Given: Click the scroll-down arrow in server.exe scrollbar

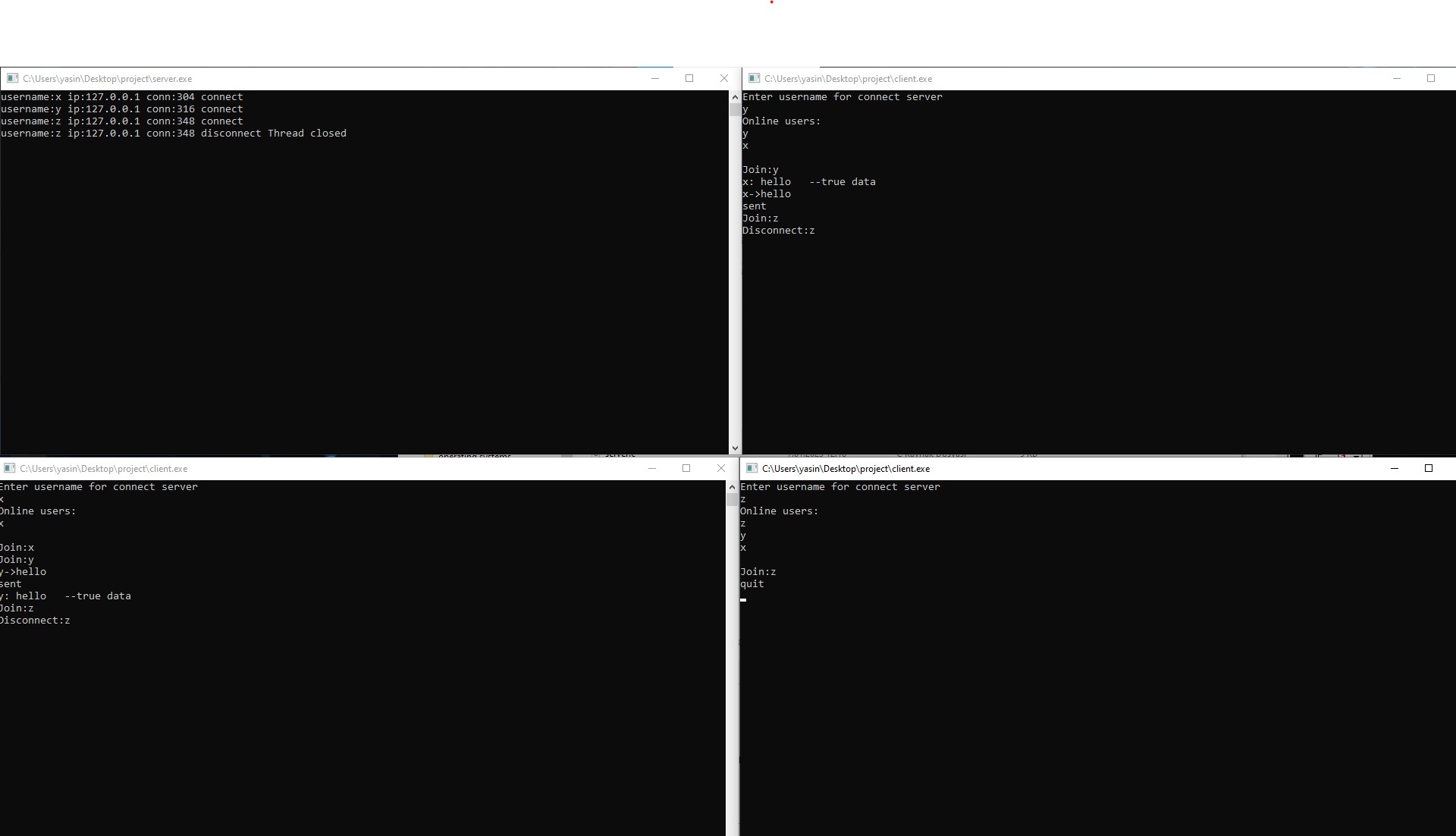Looking at the screenshot, I should 734,448.
